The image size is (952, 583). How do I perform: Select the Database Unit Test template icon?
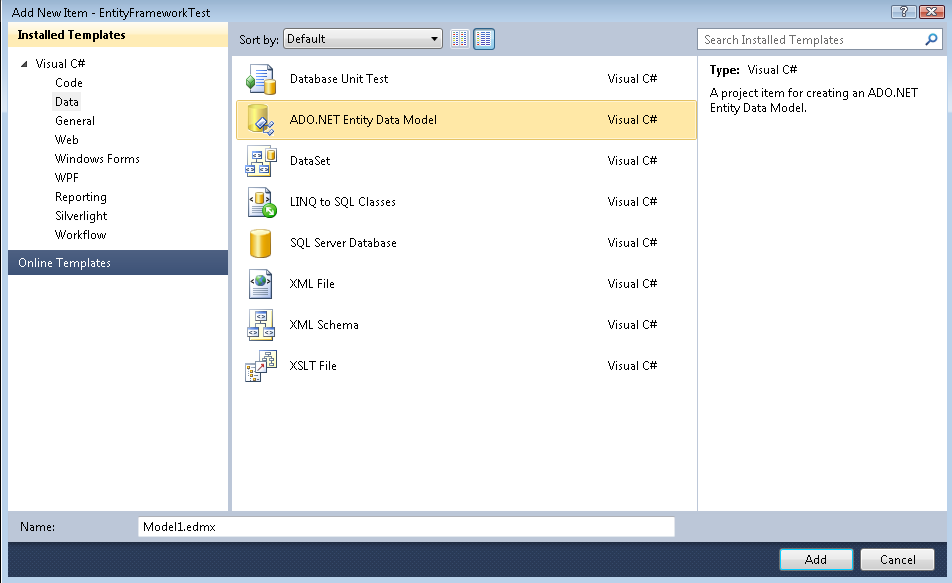260,79
